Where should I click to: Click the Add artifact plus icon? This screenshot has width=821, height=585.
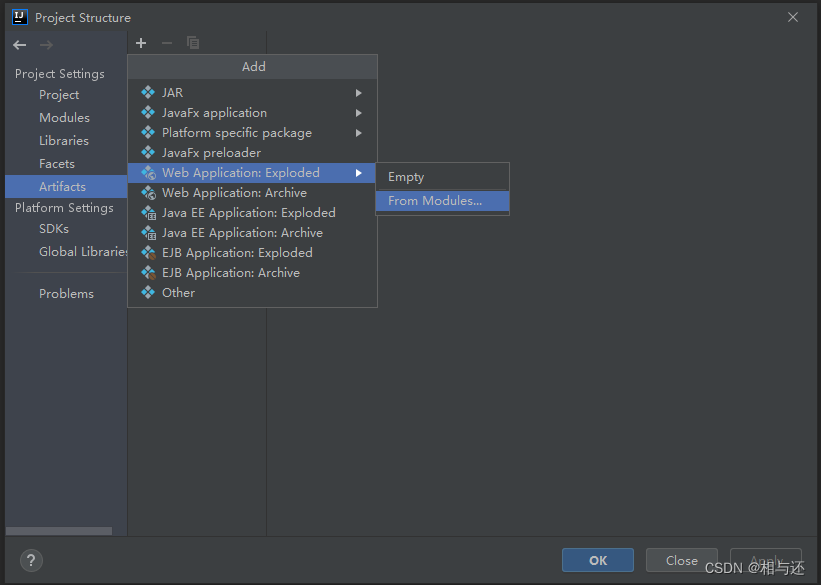tap(141, 43)
